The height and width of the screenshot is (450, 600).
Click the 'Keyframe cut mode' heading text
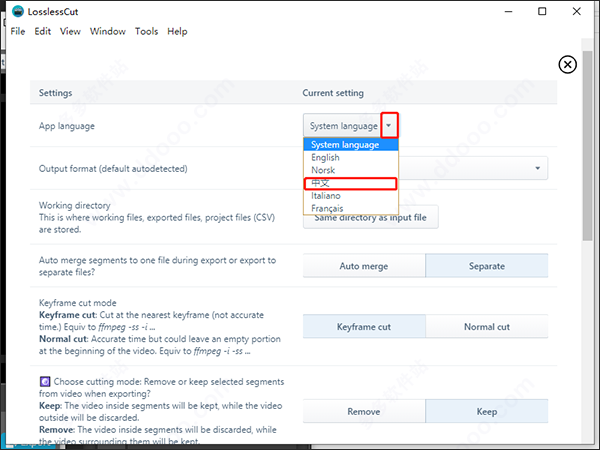point(78,303)
